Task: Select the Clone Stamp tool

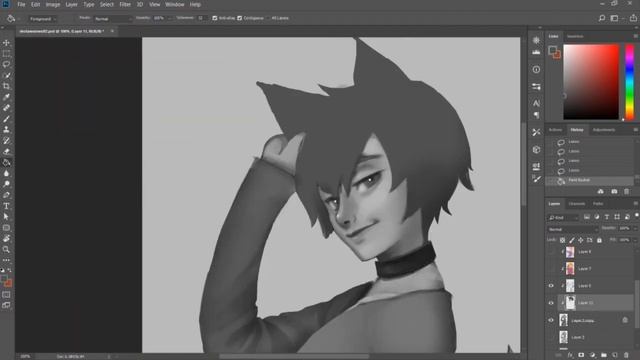Action: [x=6, y=130]
